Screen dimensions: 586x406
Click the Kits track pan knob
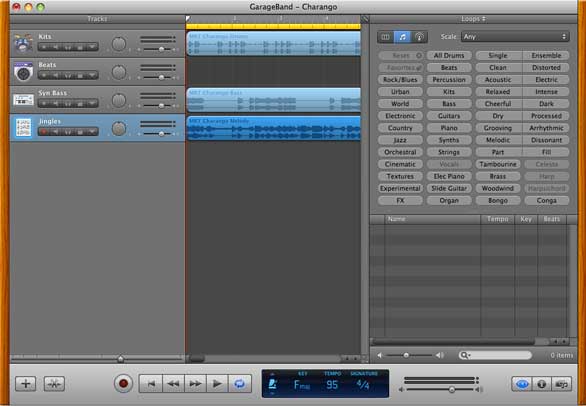tap(119, 44)
